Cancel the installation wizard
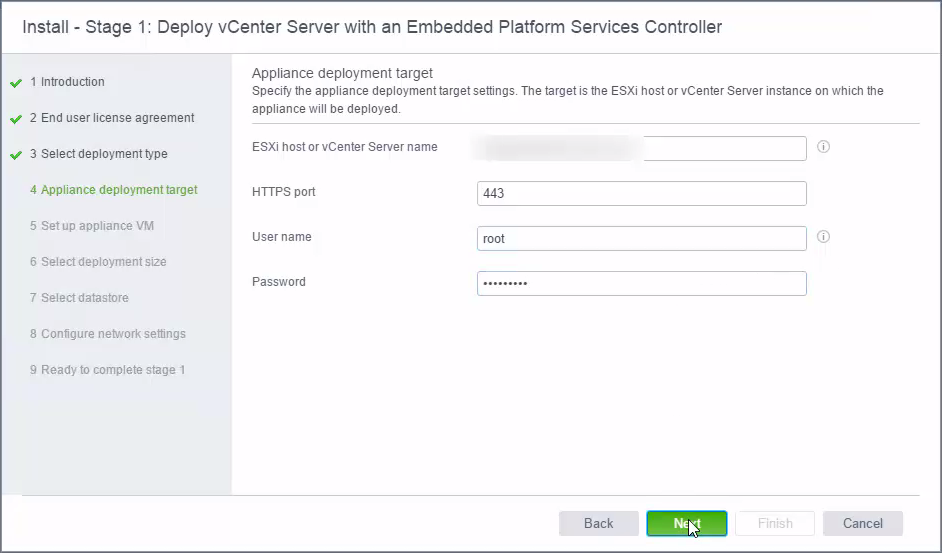Image resolution: width=942 pixels, height=553 pixels. coord(863,524)
